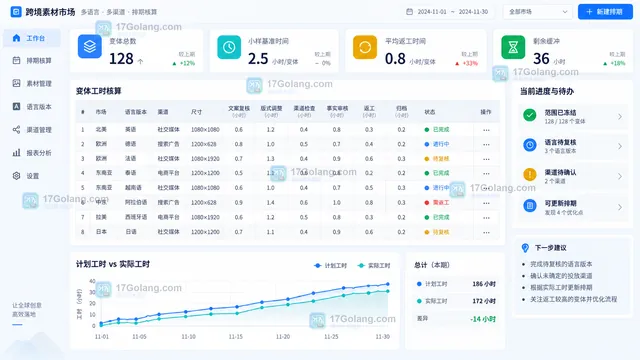Select the 语言版本 sidebar item
Image resolution: width=640 pixels, height=360 pixels.
coord(32,107)
